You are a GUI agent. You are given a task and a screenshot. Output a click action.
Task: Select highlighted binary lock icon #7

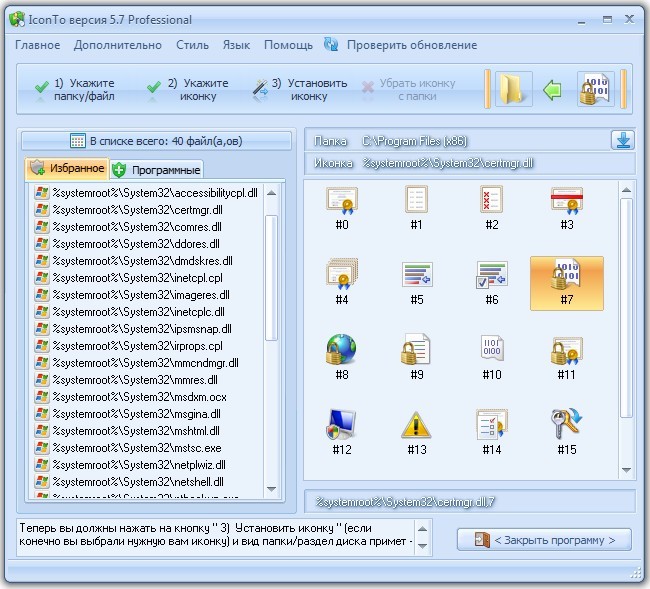coord(567,283)
